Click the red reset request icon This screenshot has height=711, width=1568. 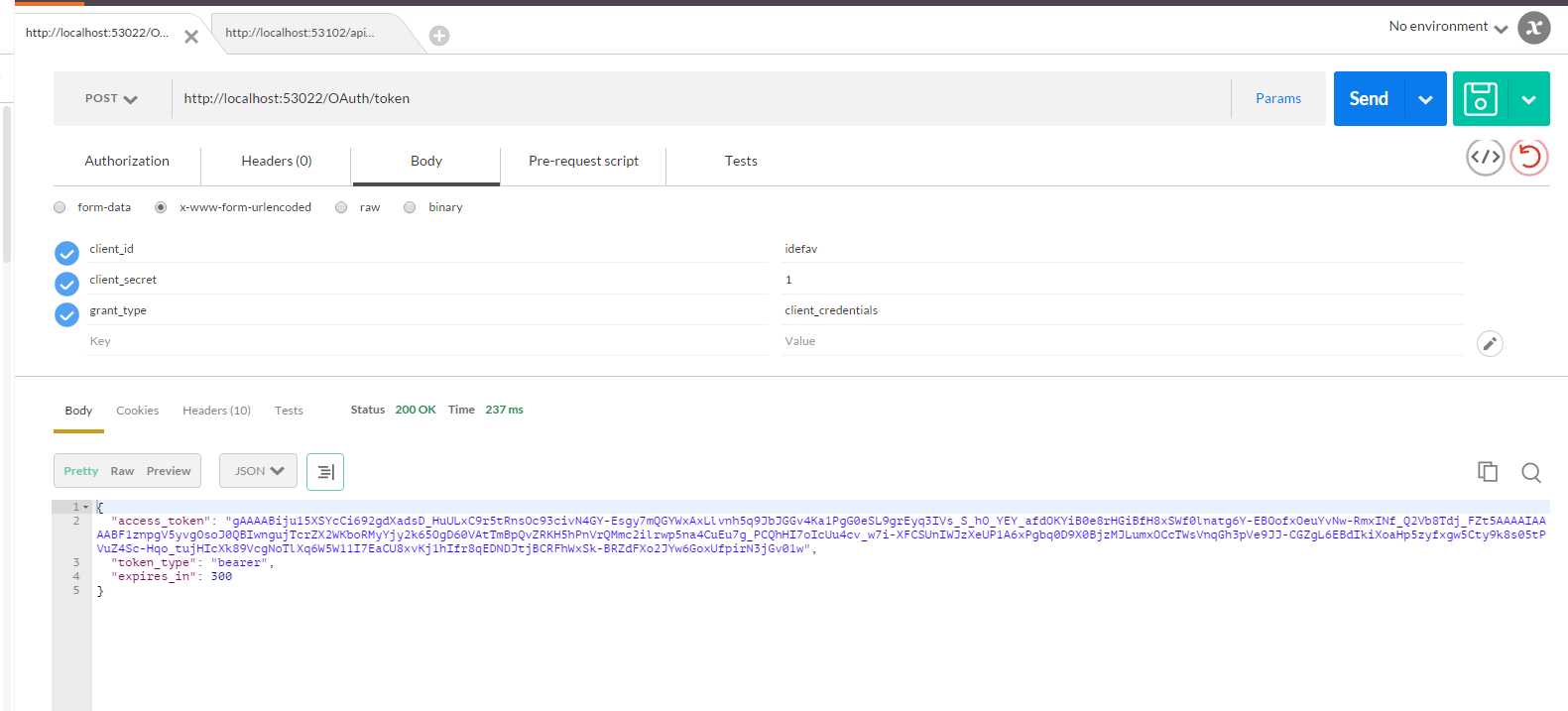pyautogui.click(x=1529, y=157)
